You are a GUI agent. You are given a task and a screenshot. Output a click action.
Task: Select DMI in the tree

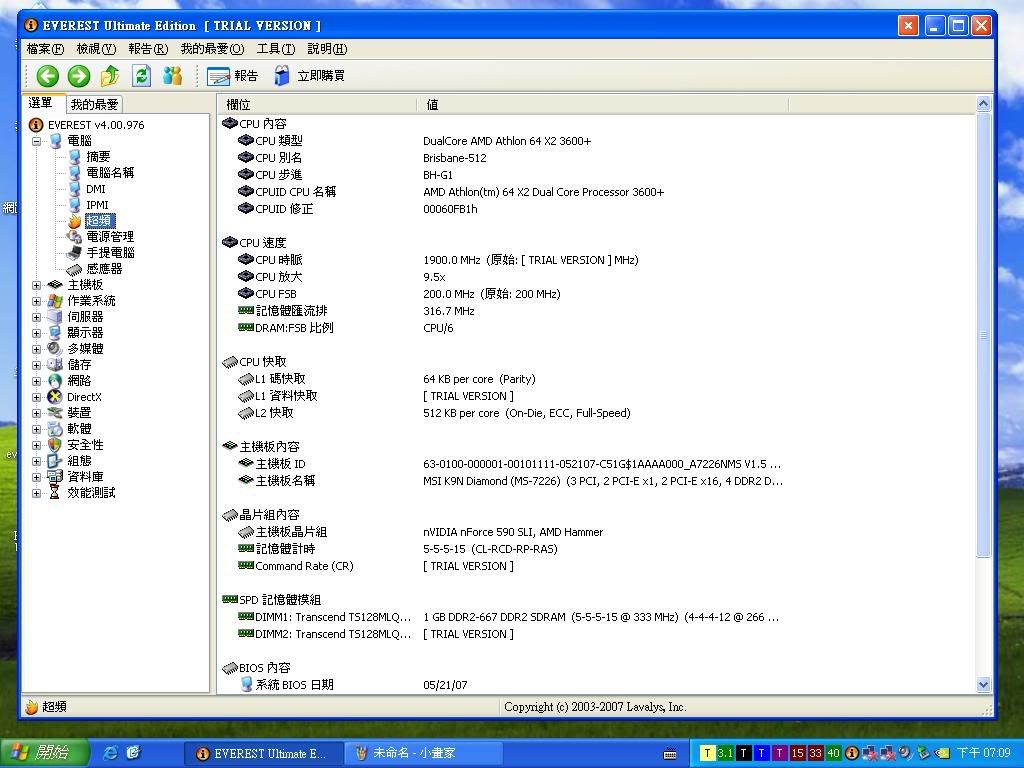point(95,189)
